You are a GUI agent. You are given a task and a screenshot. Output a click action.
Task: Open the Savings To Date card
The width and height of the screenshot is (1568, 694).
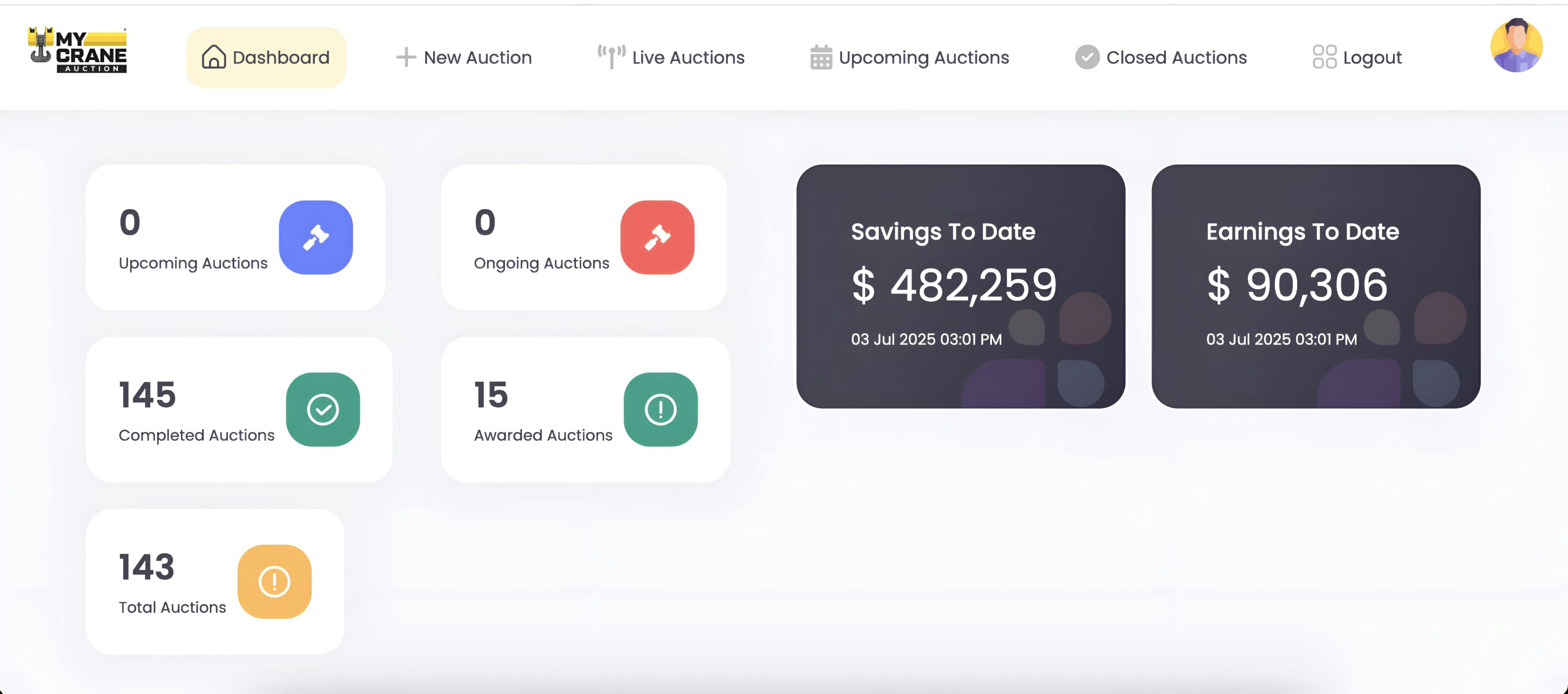960,286
